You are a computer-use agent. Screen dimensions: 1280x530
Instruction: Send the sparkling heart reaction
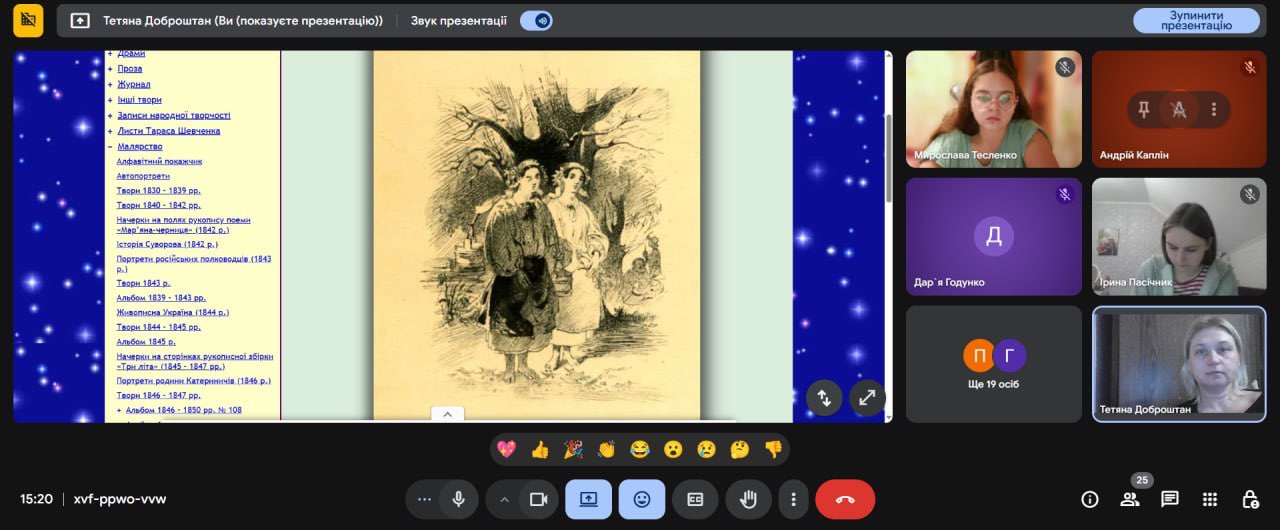[x=506, y=450]
